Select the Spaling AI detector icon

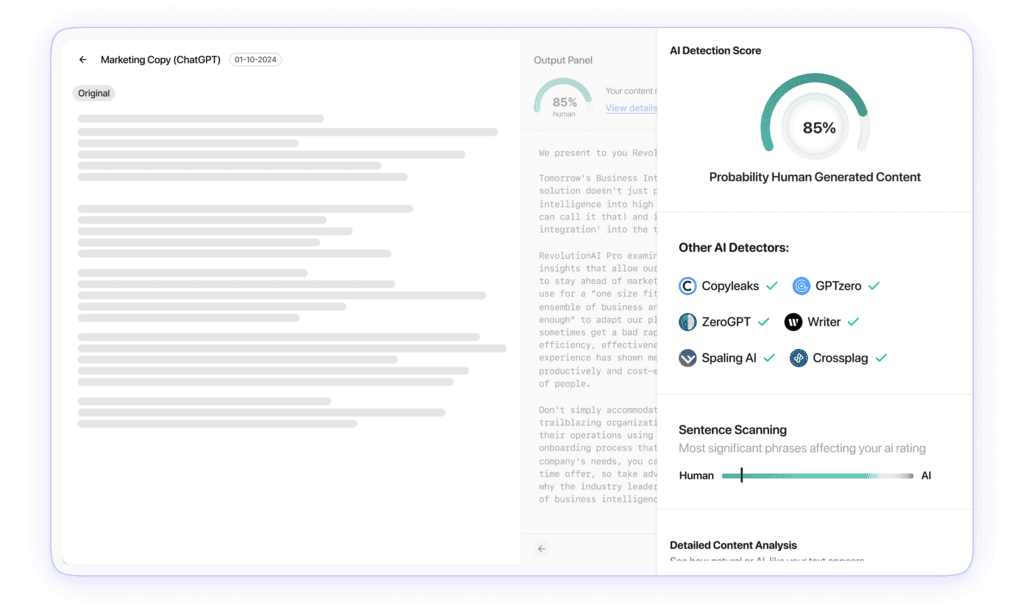(687, 357)
